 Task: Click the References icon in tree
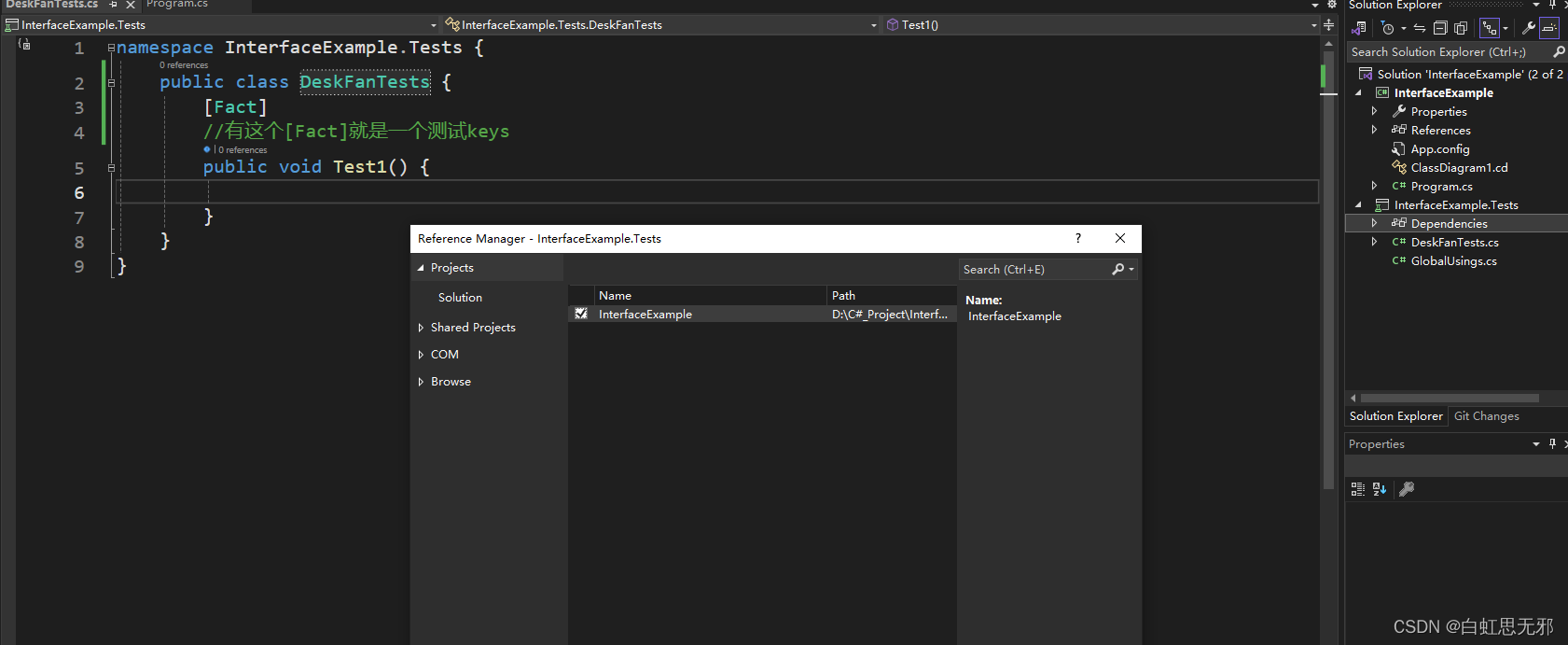coord(1399,130)
